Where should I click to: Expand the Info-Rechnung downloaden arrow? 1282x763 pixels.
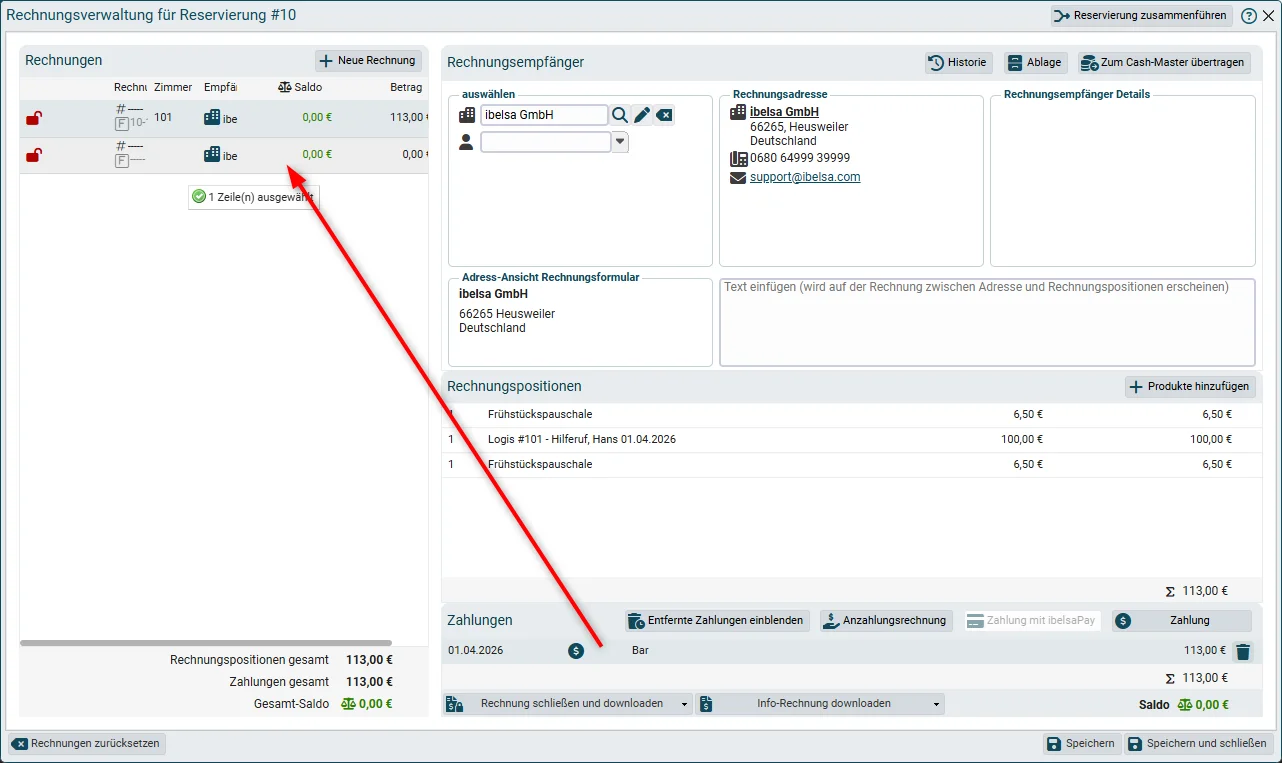(937, 704)
